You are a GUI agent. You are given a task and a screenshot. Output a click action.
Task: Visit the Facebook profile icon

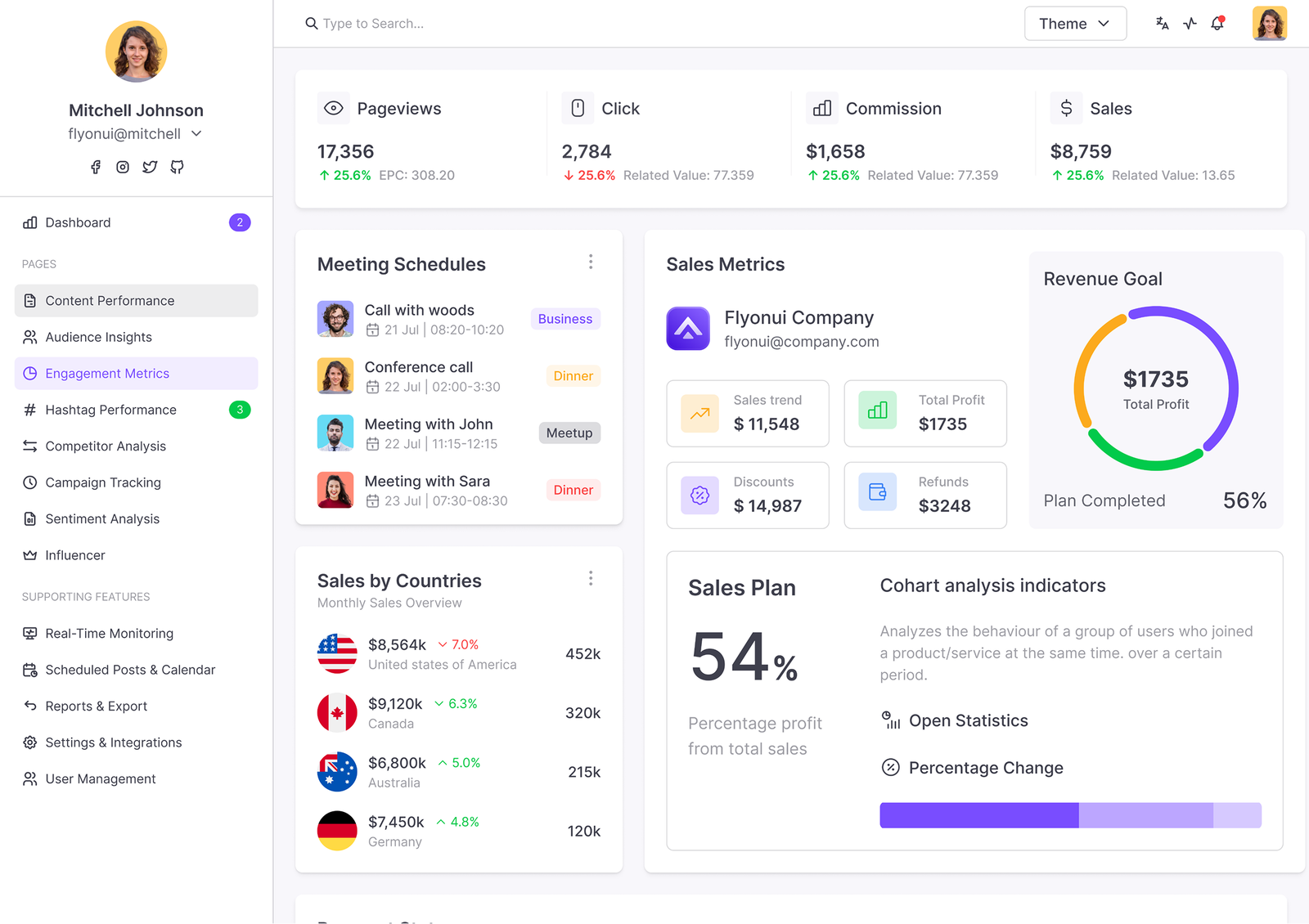[96, 167]
